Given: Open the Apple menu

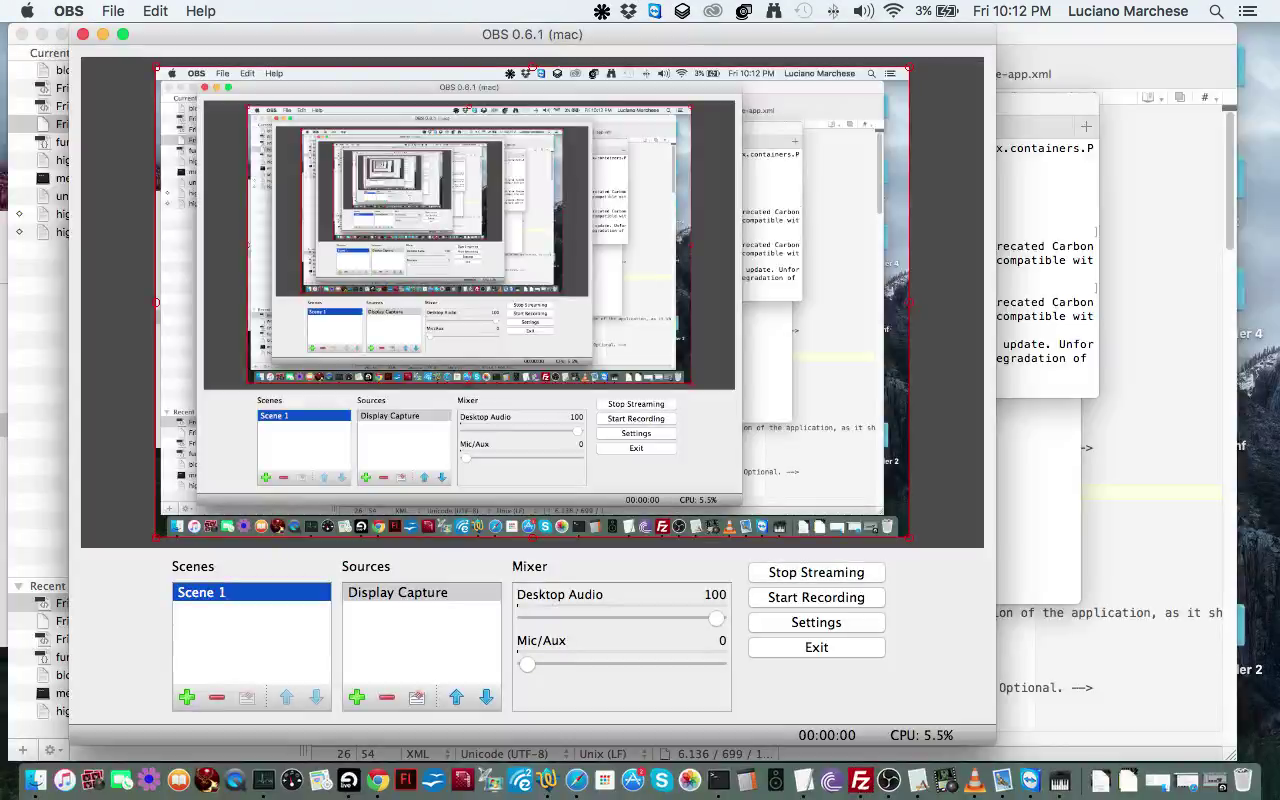Looking at the screenshot, I should coord(27,11).
